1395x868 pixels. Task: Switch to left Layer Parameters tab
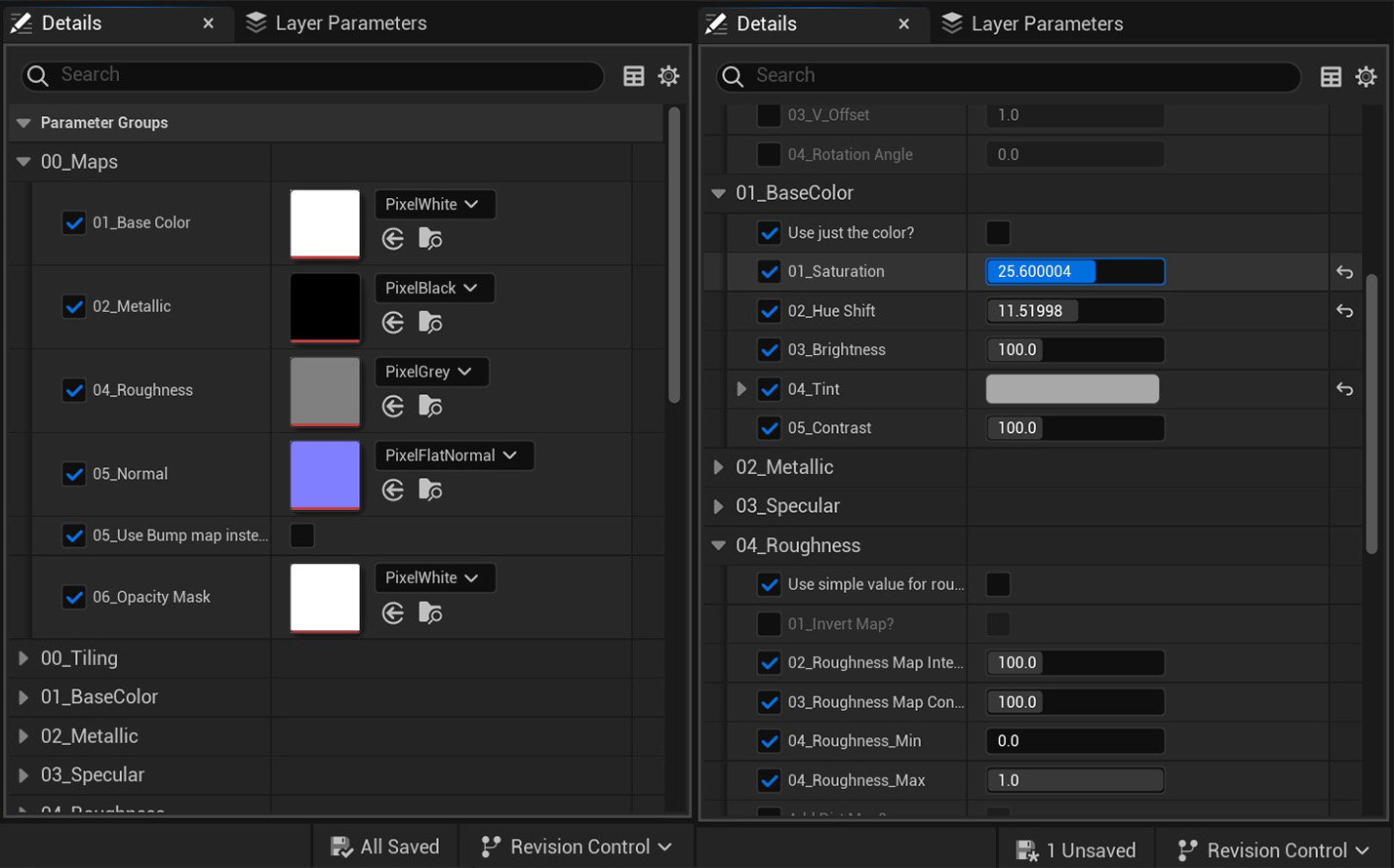[337, 22]
